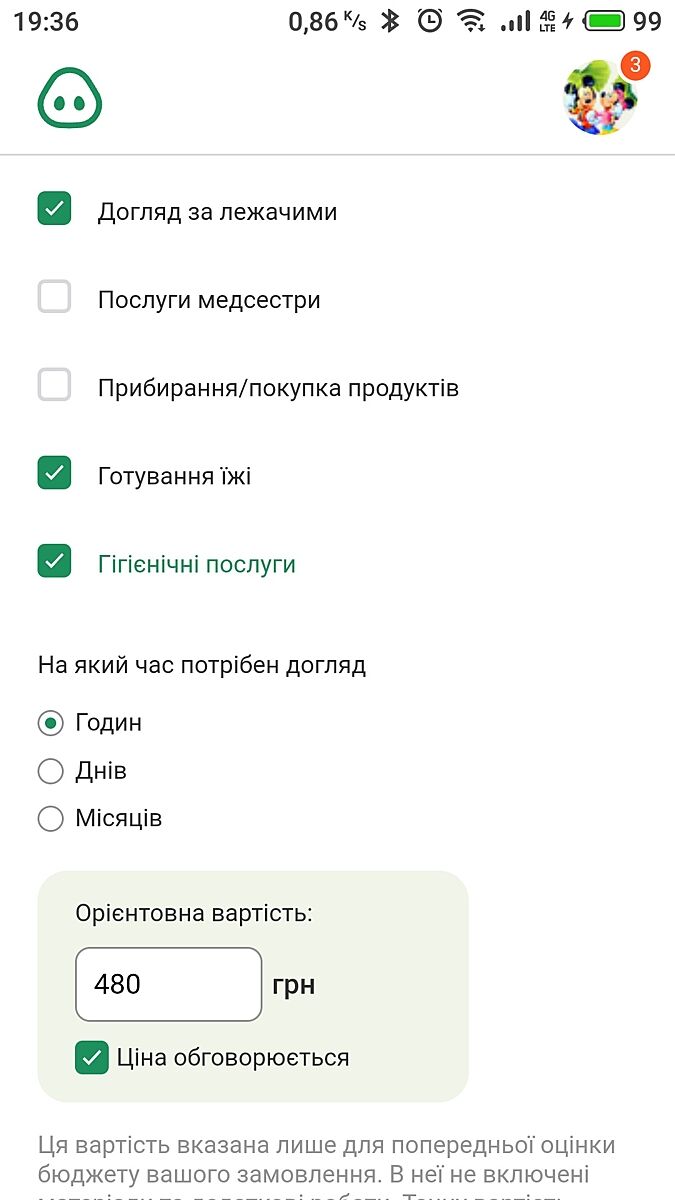Uncheck the Готування їжі checkbox
Viewport: 675px width, 1200px height.
pyautogui.click(x=54, y=473)
